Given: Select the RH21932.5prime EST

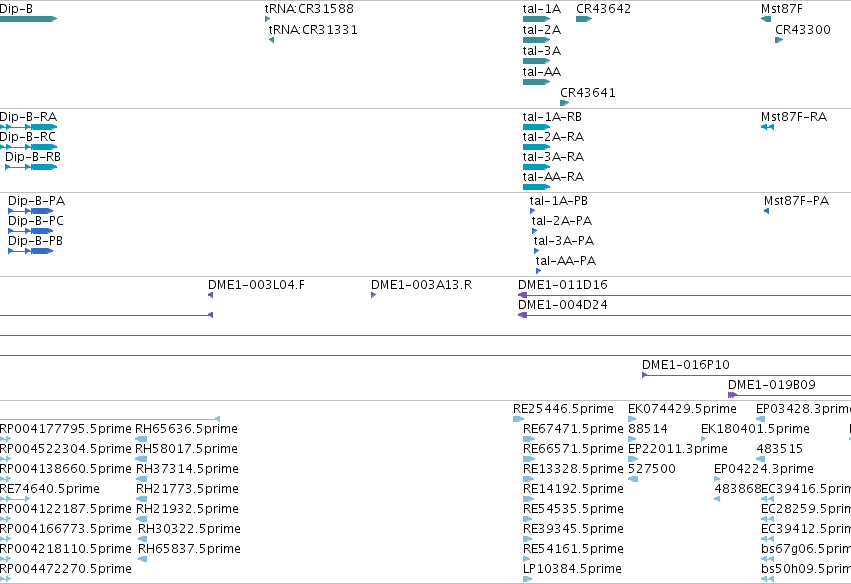Looking at the screenshot, I should click(x=142, y=519).
